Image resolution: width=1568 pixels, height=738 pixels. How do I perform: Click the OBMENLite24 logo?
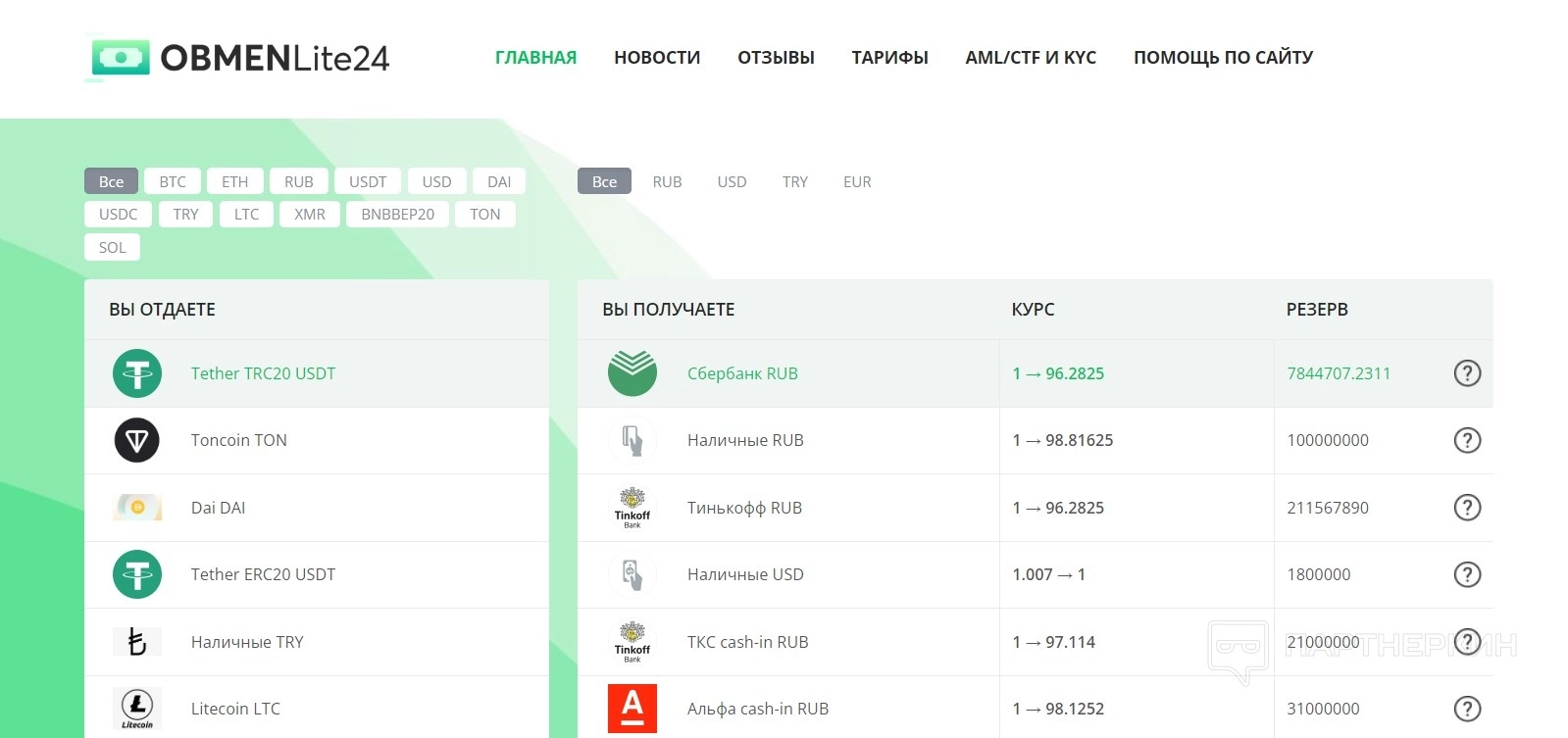click(238, 58)
